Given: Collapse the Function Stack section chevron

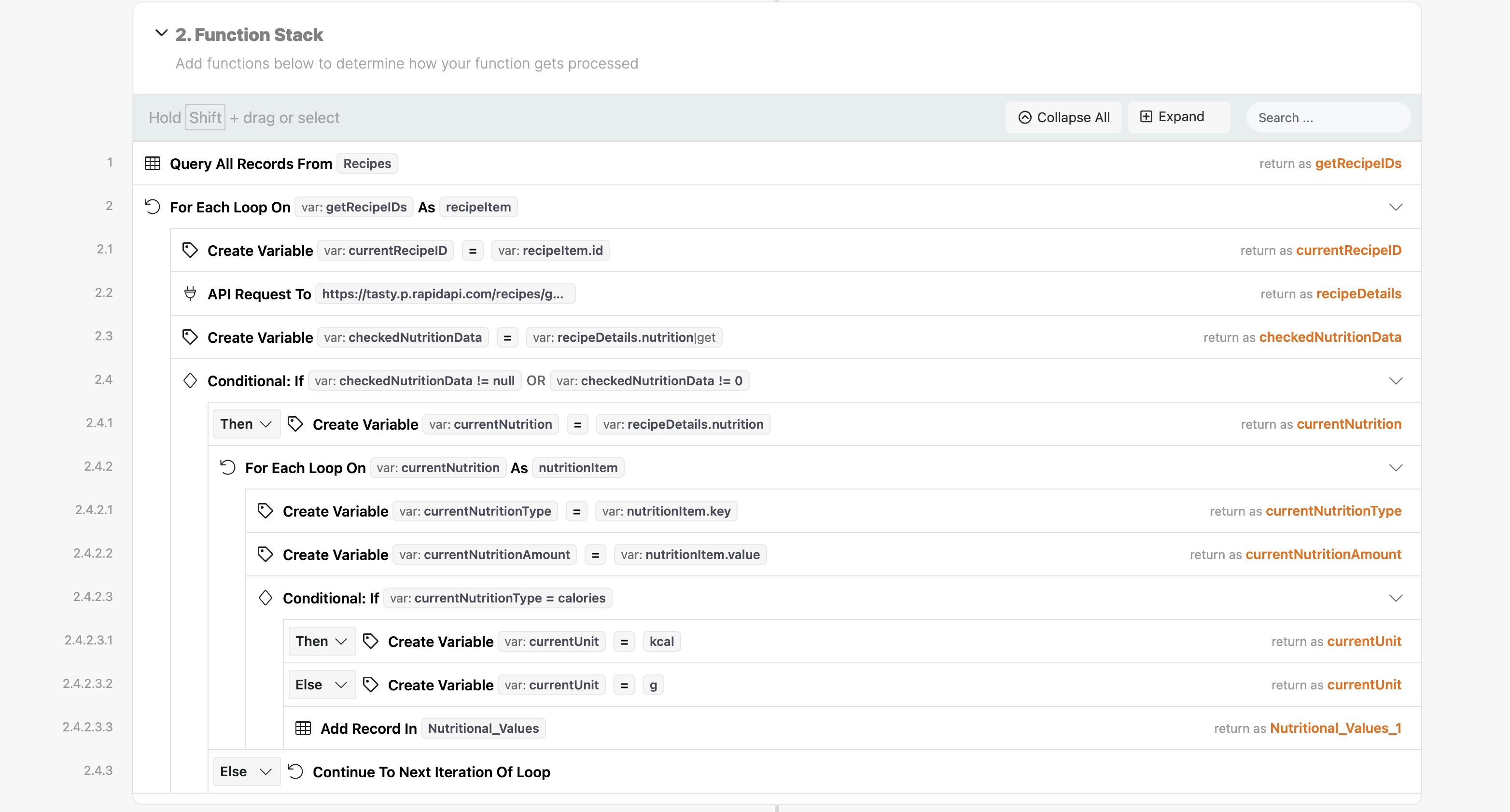Looking at the screenshot, I should pos(161,33).
